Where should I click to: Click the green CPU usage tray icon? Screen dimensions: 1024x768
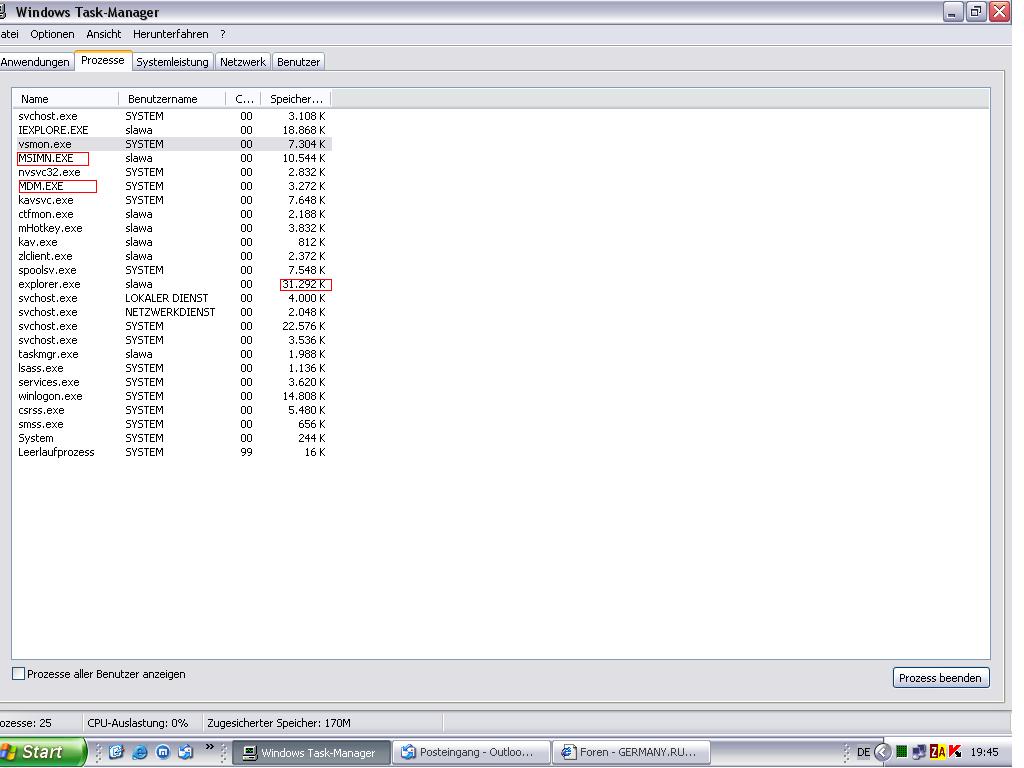click(x=902, y=752)
